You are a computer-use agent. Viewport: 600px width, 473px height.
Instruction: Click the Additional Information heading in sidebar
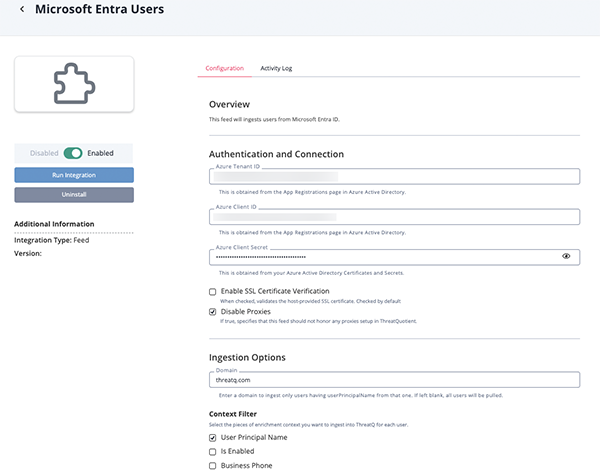coord(54,224)
